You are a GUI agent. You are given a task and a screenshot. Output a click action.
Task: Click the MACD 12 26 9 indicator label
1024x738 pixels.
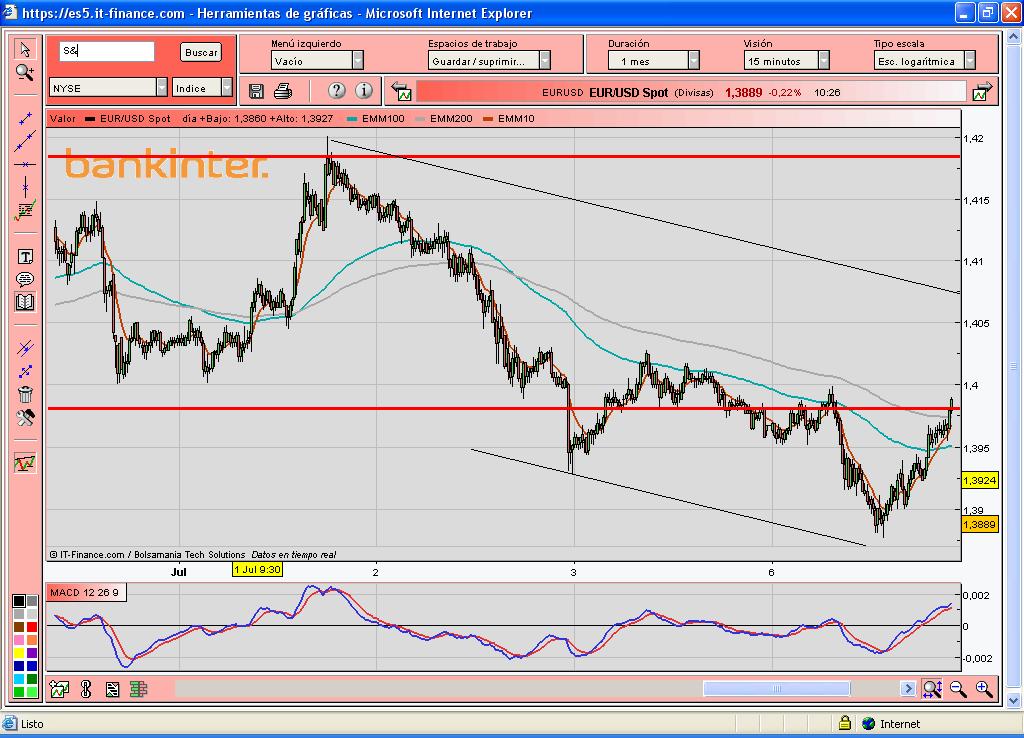pyautogui.click(x=85, y=592)
